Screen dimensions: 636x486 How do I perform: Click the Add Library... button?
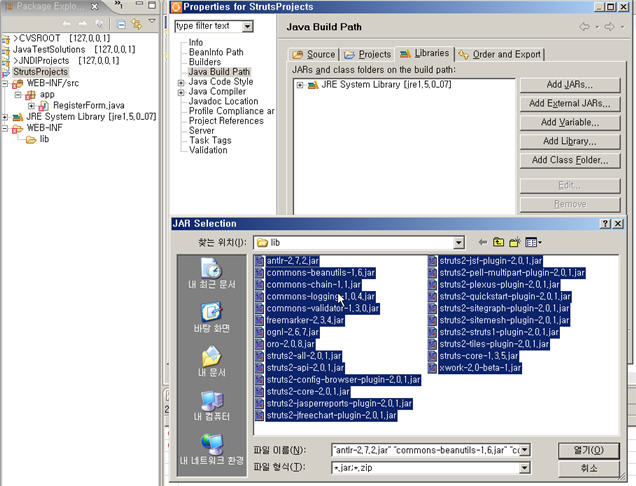coord(570,141)
